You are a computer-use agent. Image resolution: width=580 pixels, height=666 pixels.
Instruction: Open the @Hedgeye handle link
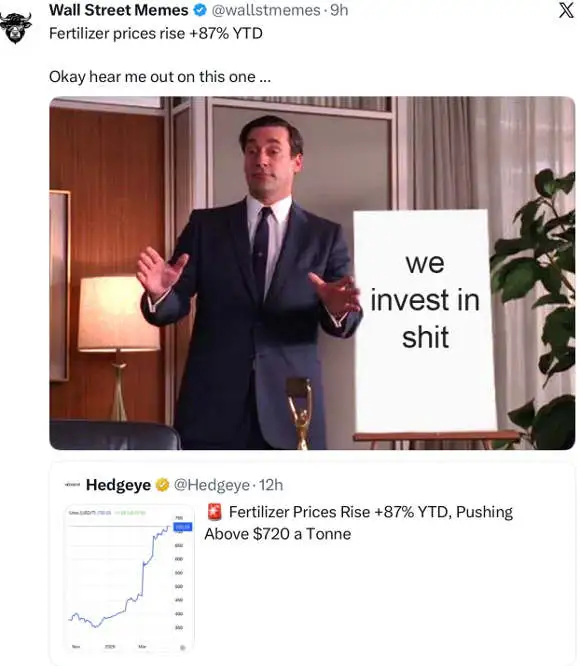tap(212, 485)
